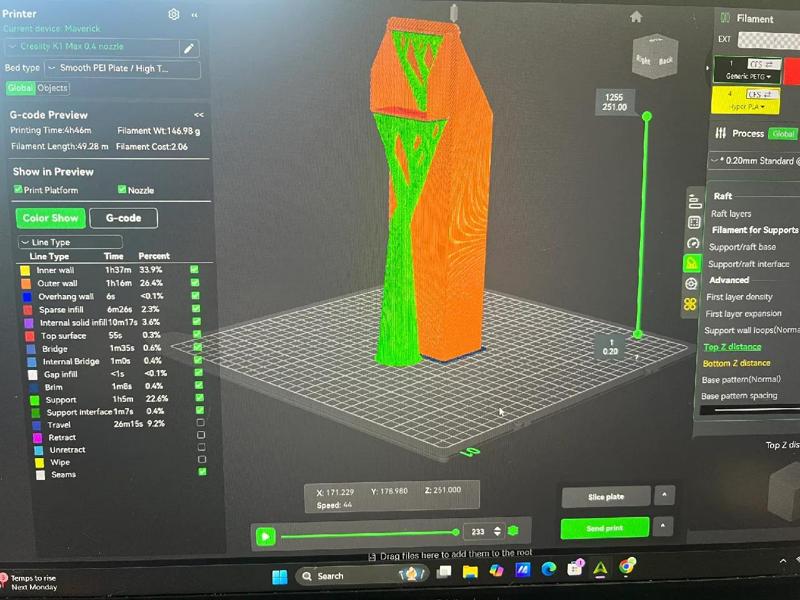Click the Process sliders icon
The width and height of the screenshot is (800, 600).
[720, 133]
